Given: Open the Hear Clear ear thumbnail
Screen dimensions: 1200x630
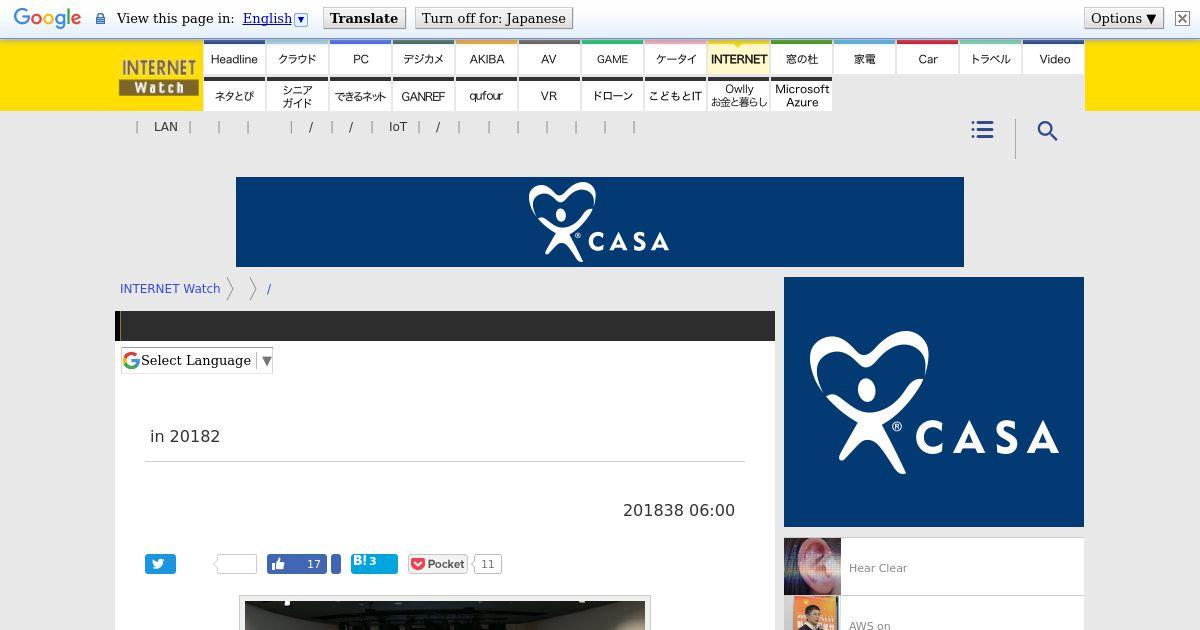Looking at the screenshot, I should (812, 567).
